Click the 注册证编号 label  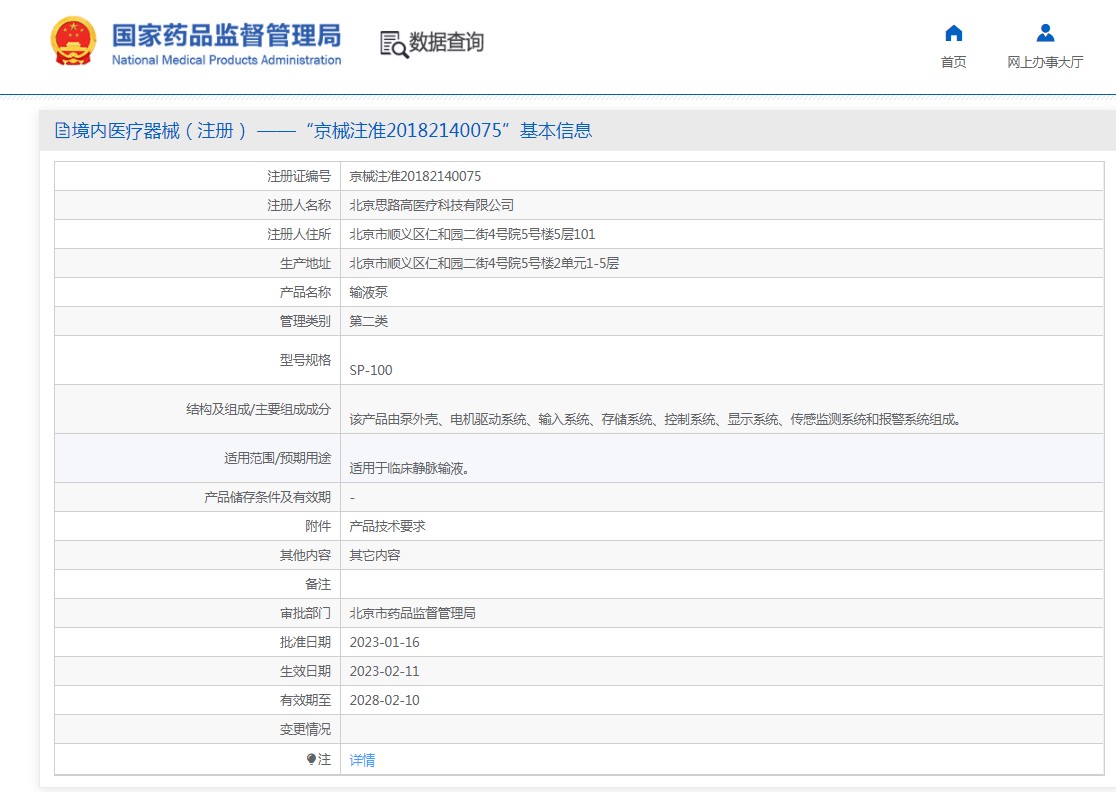pos(299,176)
